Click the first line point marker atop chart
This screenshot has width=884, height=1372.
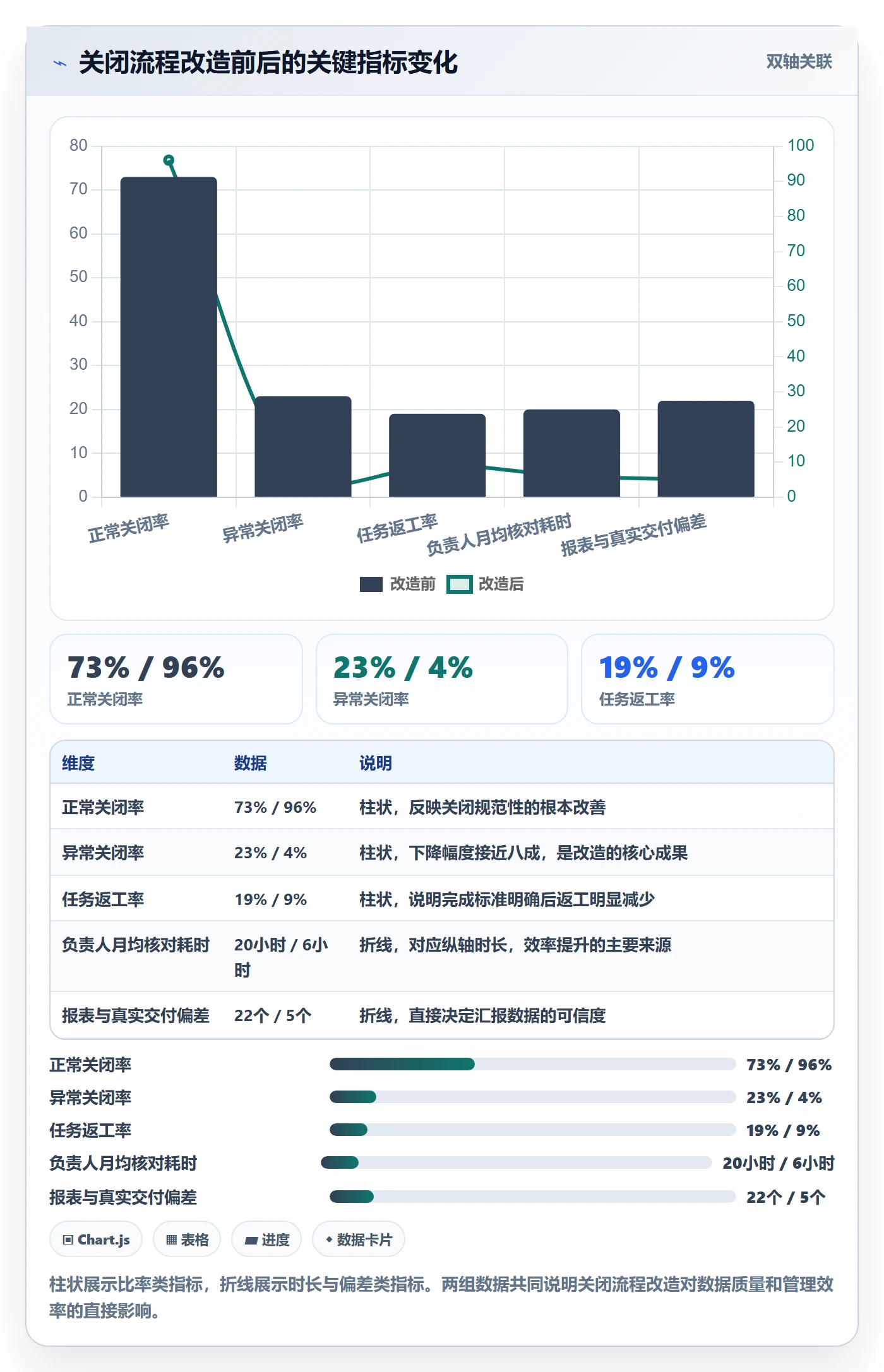(169, 160)
